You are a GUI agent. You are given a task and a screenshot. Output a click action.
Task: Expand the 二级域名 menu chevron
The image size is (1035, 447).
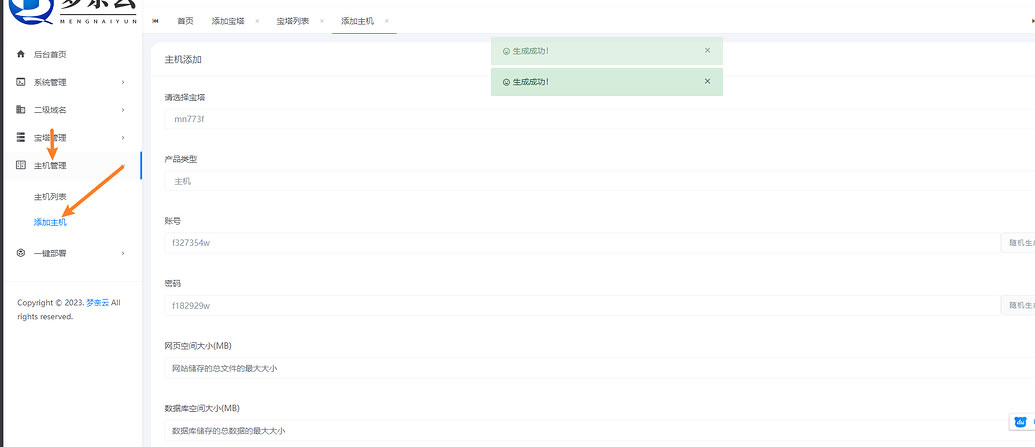point(123,110)
